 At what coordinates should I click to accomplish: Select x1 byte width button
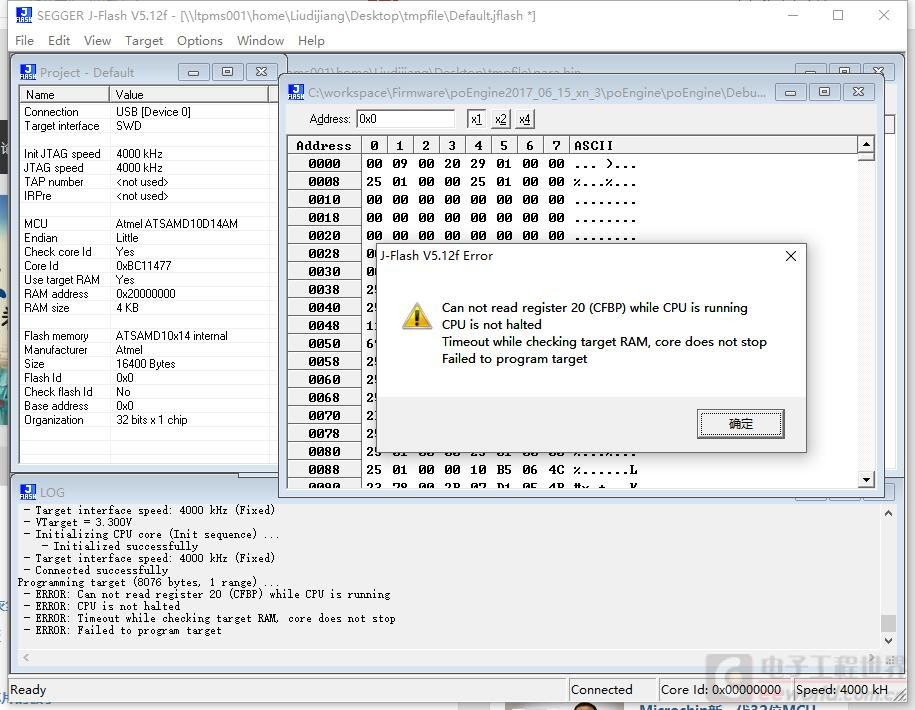coord(476,119)
